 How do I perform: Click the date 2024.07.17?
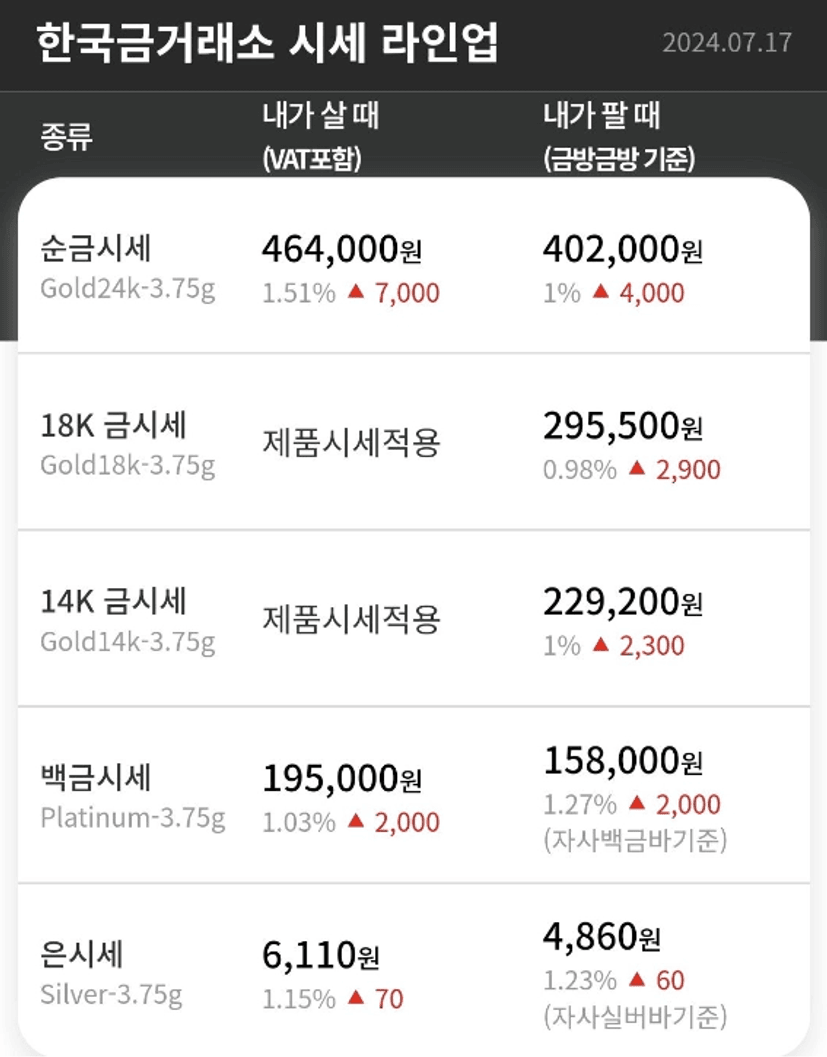(x=727, y=43)
